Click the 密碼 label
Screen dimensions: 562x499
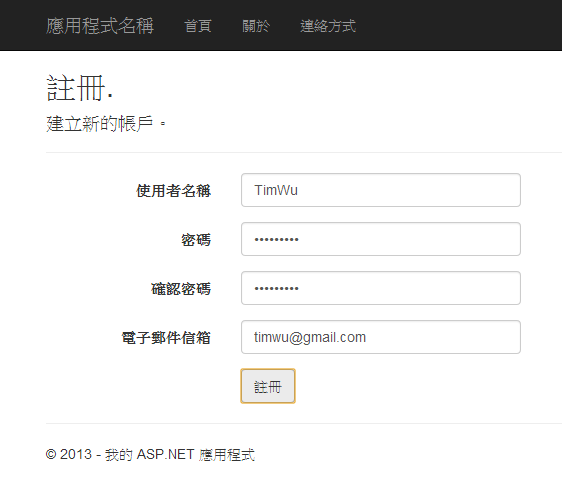click(196, 240)
